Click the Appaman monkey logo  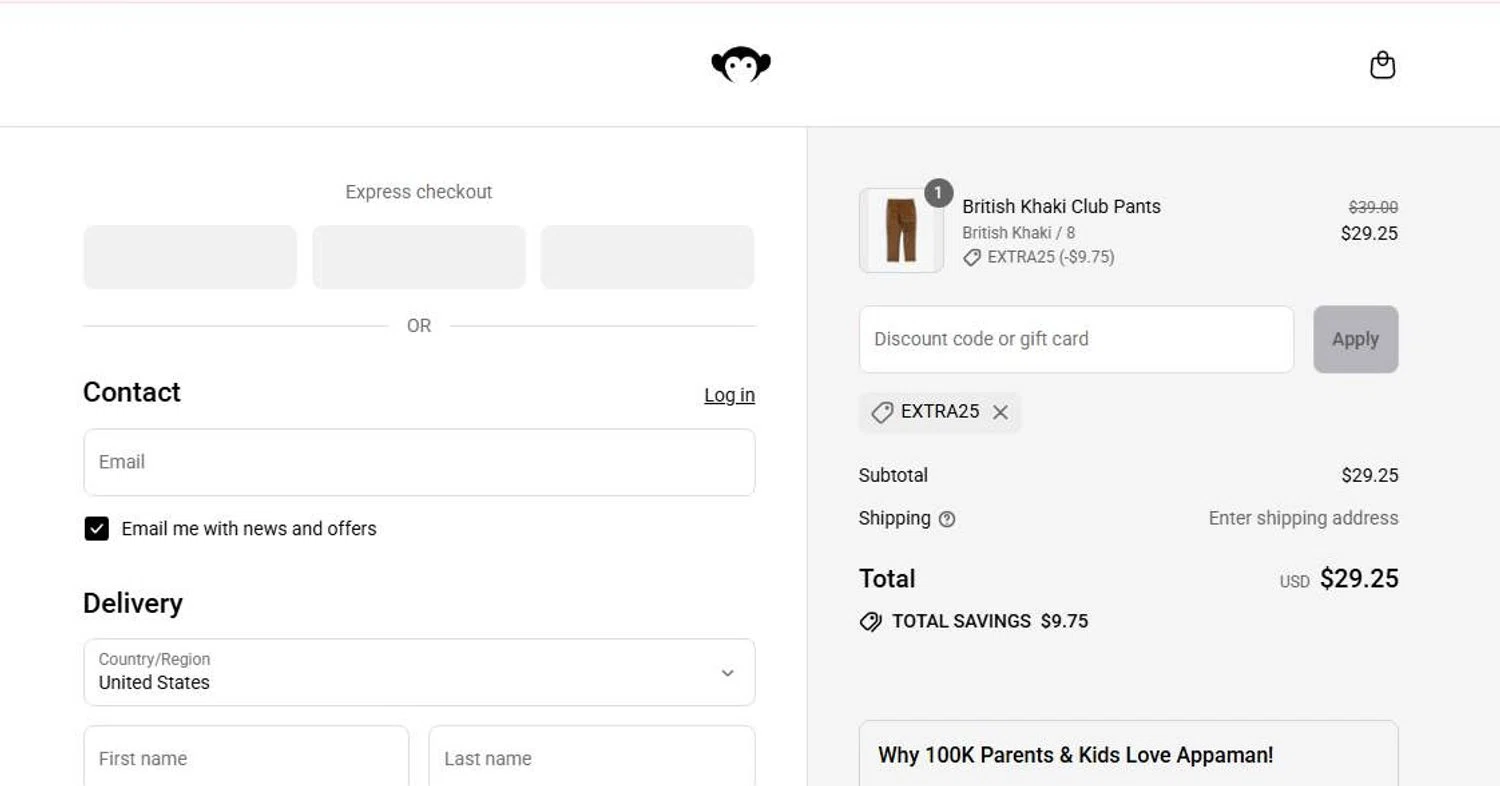(741, 65)
